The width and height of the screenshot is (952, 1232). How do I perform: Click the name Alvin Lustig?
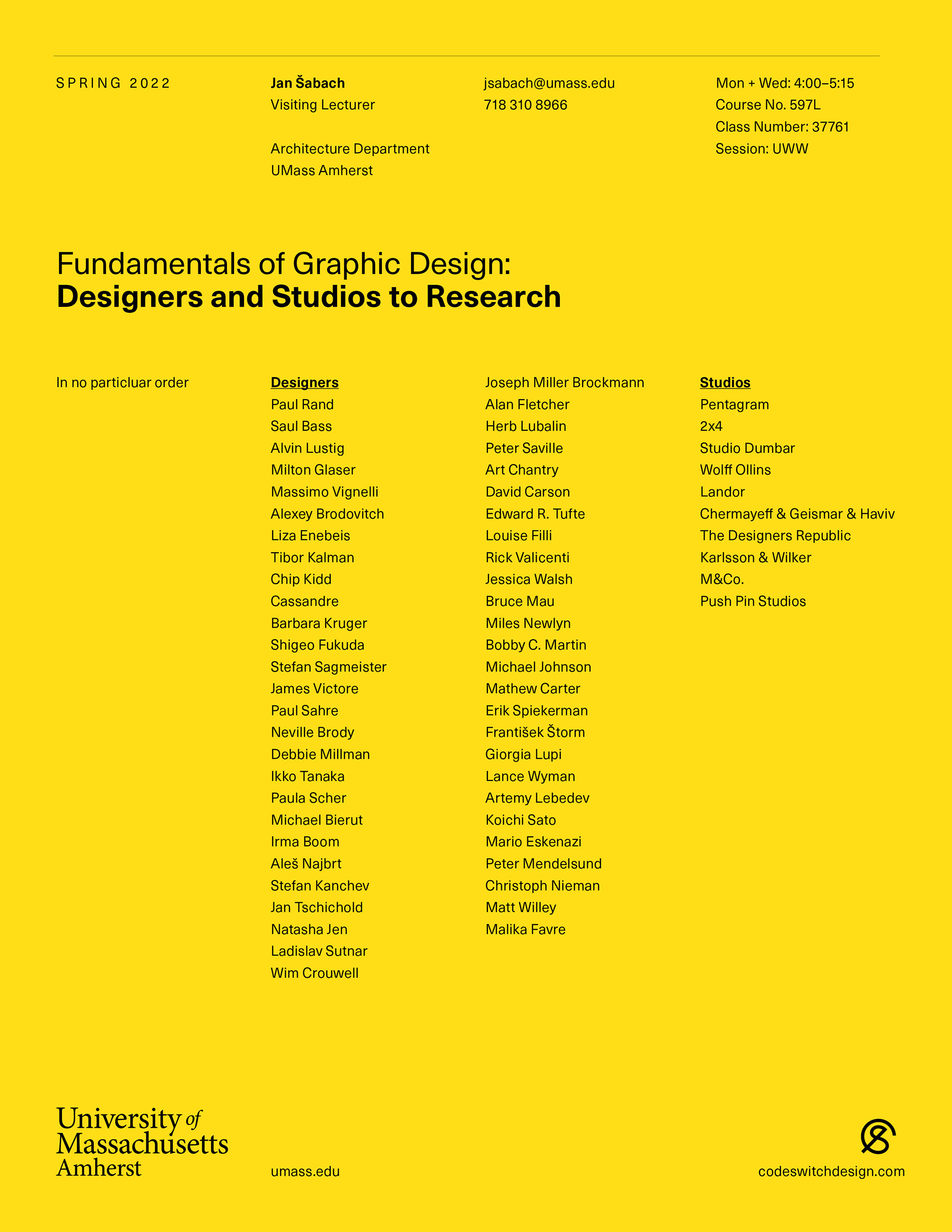point(307,449)
